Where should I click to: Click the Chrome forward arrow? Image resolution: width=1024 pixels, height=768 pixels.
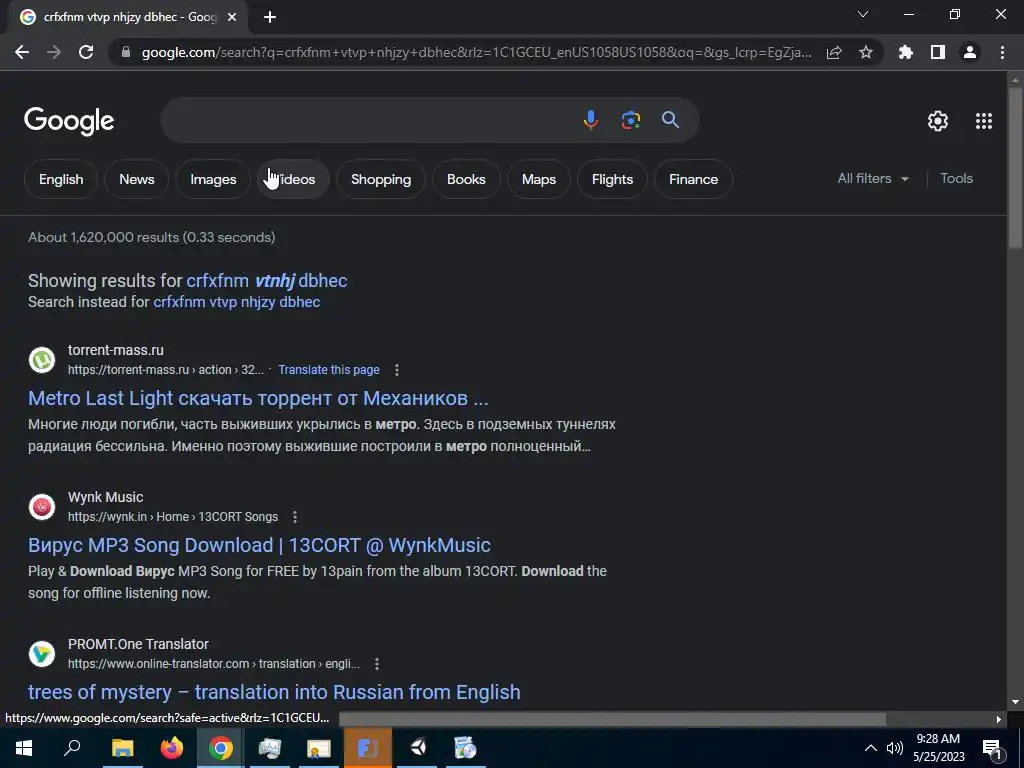click(54, 52)
